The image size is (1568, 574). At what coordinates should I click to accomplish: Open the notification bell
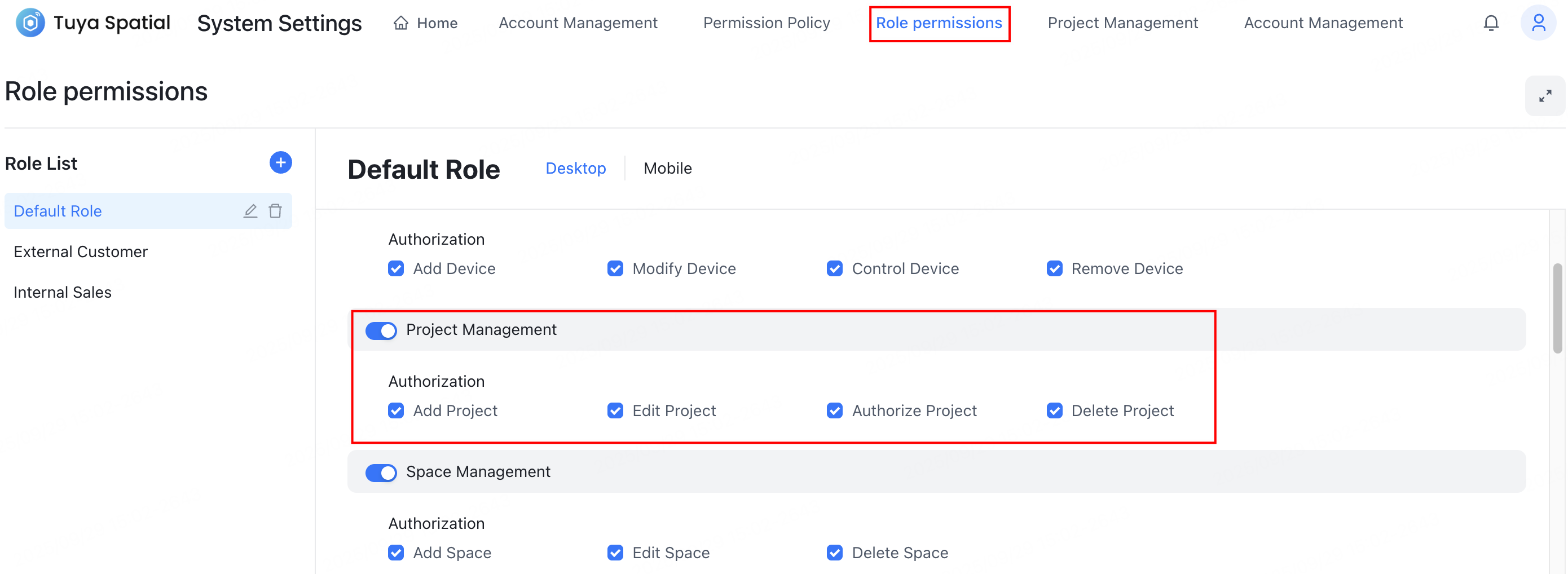[x=1491, y=23]
